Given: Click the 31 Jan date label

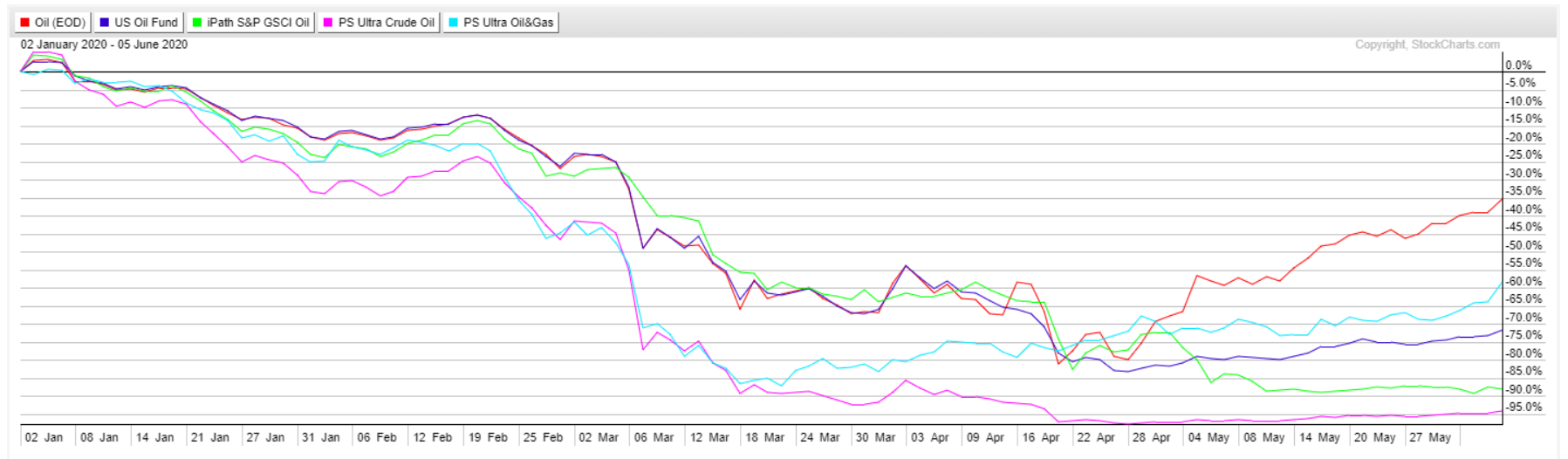Looking at the screenshot, I should (321, 437).
